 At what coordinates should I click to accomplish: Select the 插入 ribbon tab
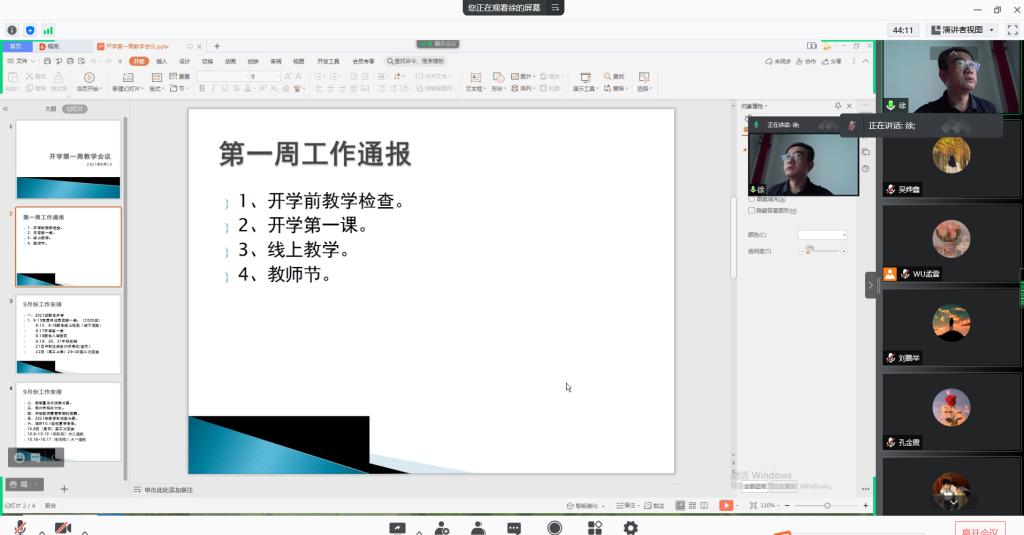(x=161, y=61)
